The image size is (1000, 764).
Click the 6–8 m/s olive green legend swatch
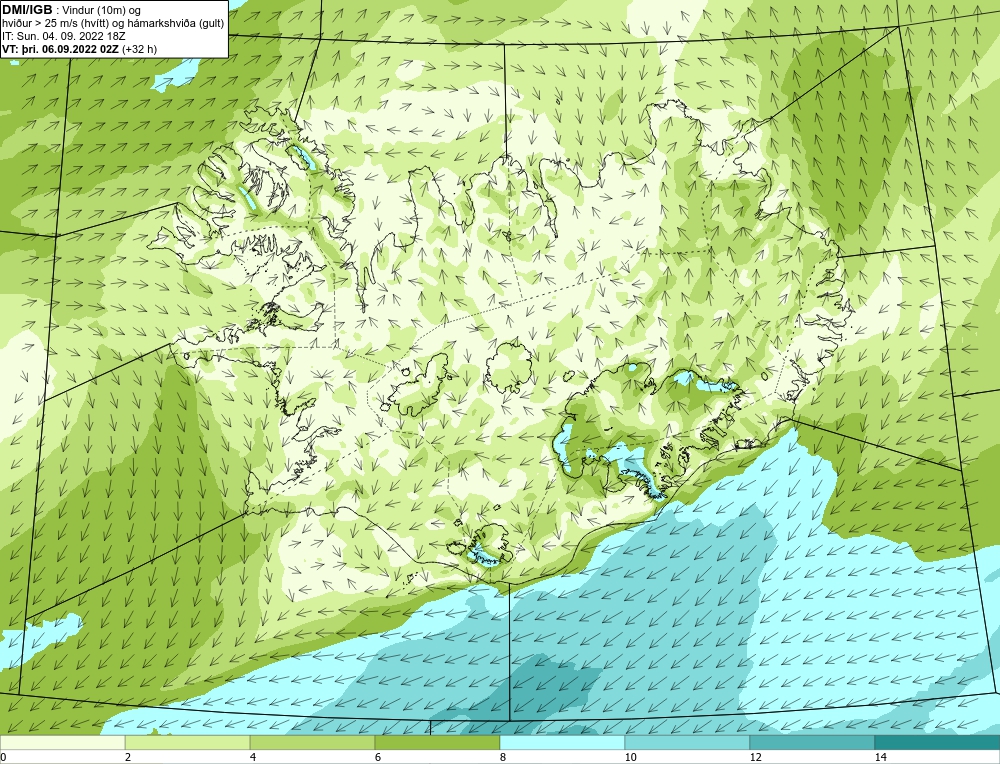[438, 742]
